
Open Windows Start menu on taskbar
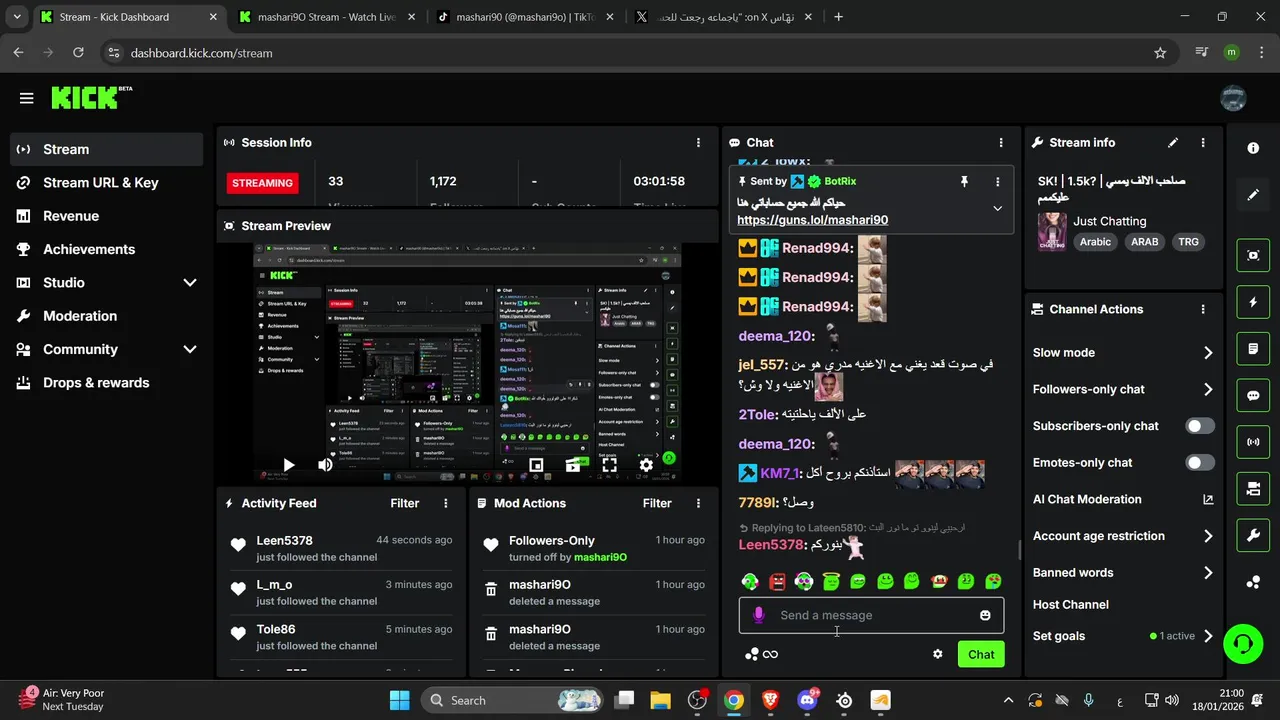(x=399, y=700)
